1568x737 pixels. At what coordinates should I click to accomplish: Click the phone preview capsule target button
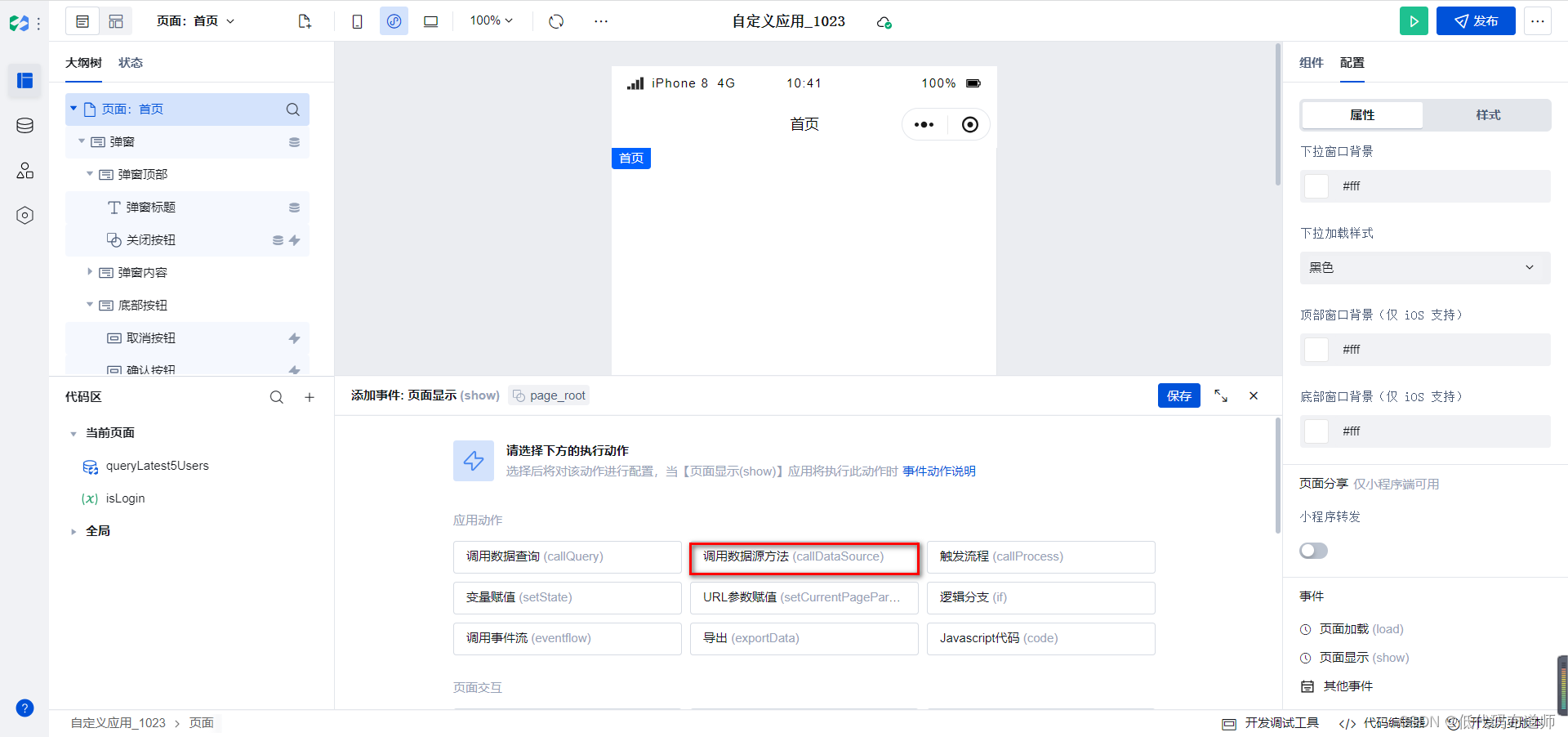coord(969,125)
